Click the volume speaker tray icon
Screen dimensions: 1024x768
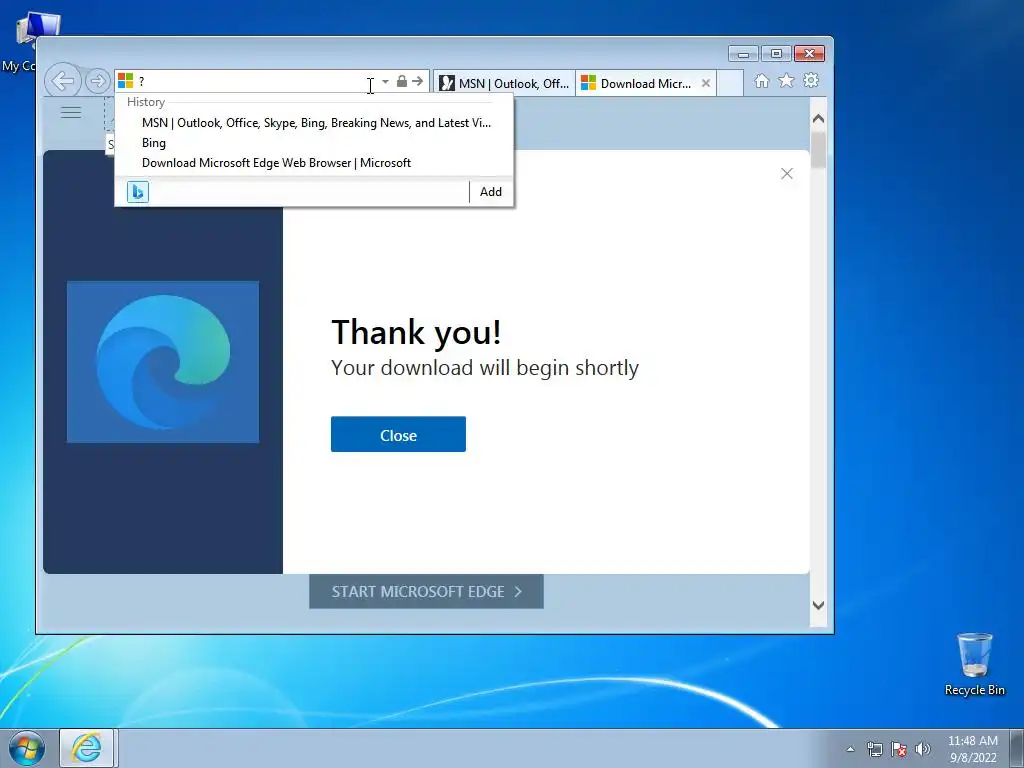(923, 749)
